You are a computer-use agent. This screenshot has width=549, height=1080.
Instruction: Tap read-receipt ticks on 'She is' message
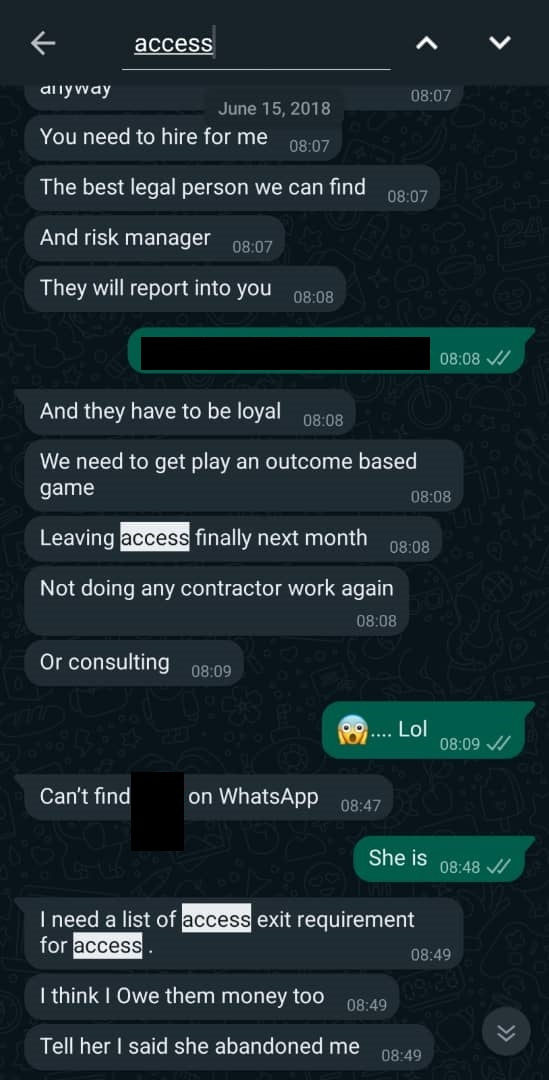(x=497, y=866)
